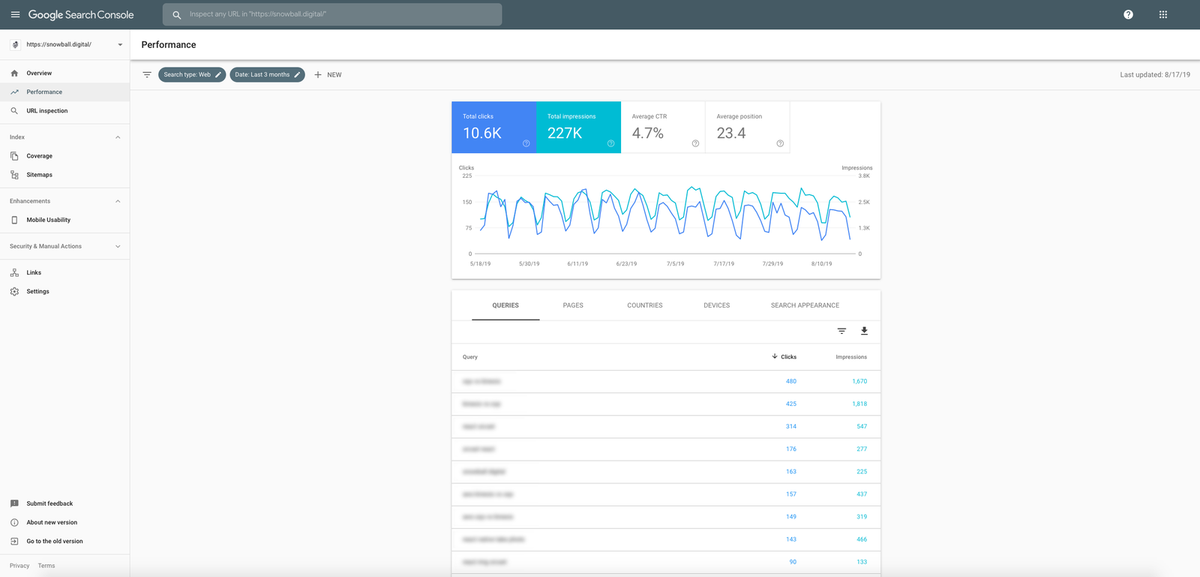Viewport: 1200px width, 577px height.
Task: Click the 466 impressions value
Action: (862, 539)
